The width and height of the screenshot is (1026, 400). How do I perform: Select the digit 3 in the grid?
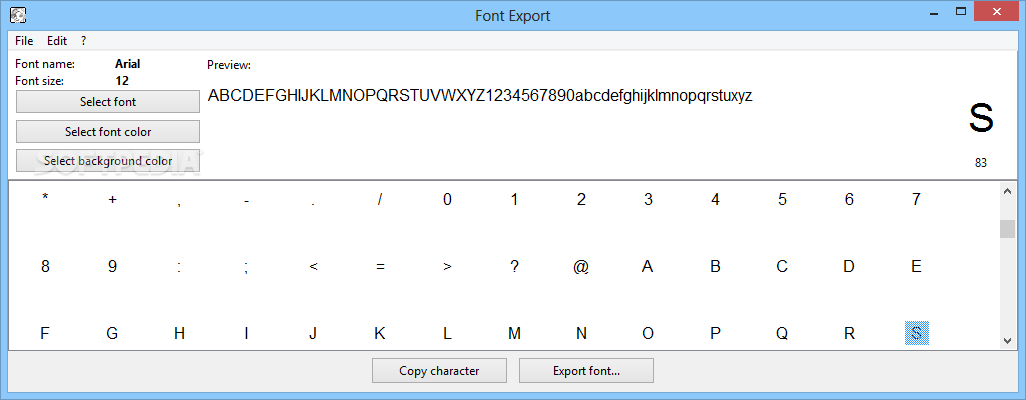pyautogui.click(x=648, y=200)
